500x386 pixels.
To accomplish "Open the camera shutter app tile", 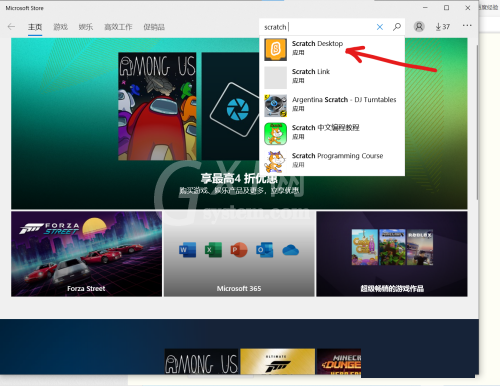I will click(x=231, y=106).
